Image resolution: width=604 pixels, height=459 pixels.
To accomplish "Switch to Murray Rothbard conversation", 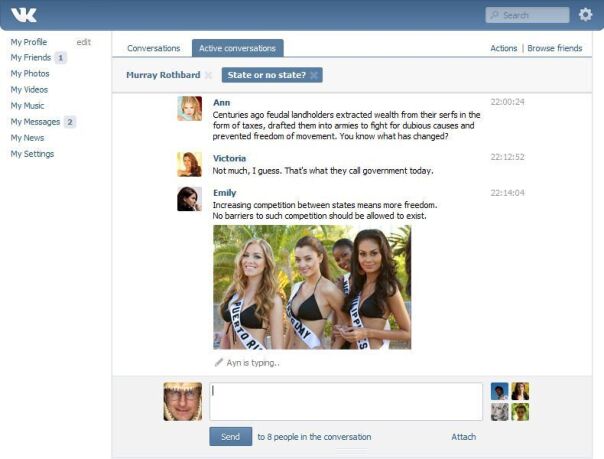I will (x=163, y=75).
